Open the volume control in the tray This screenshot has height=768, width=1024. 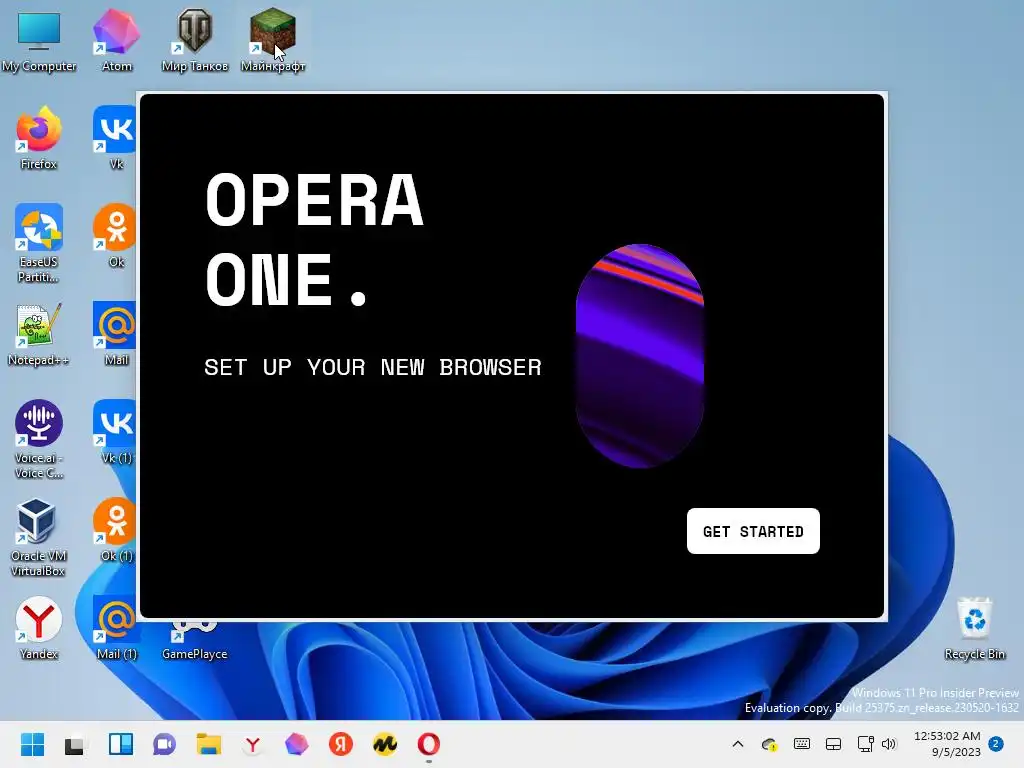889,744
